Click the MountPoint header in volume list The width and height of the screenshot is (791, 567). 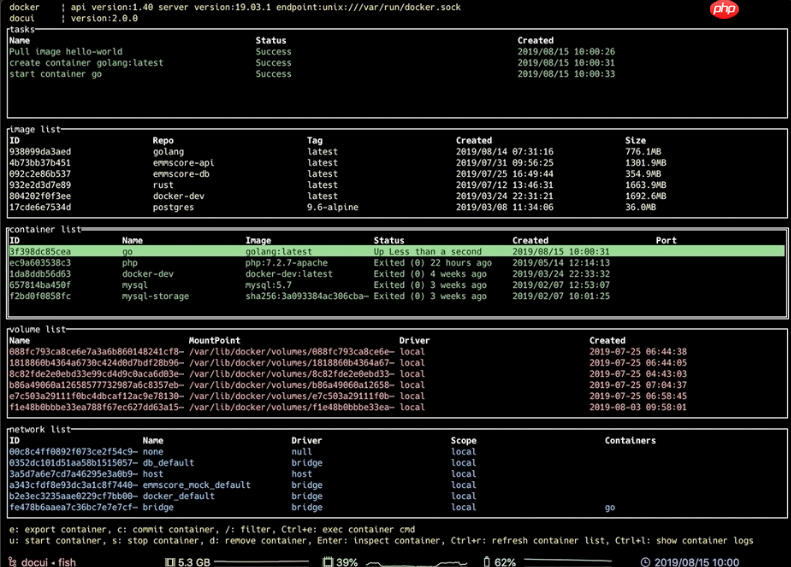coord(214,341)
